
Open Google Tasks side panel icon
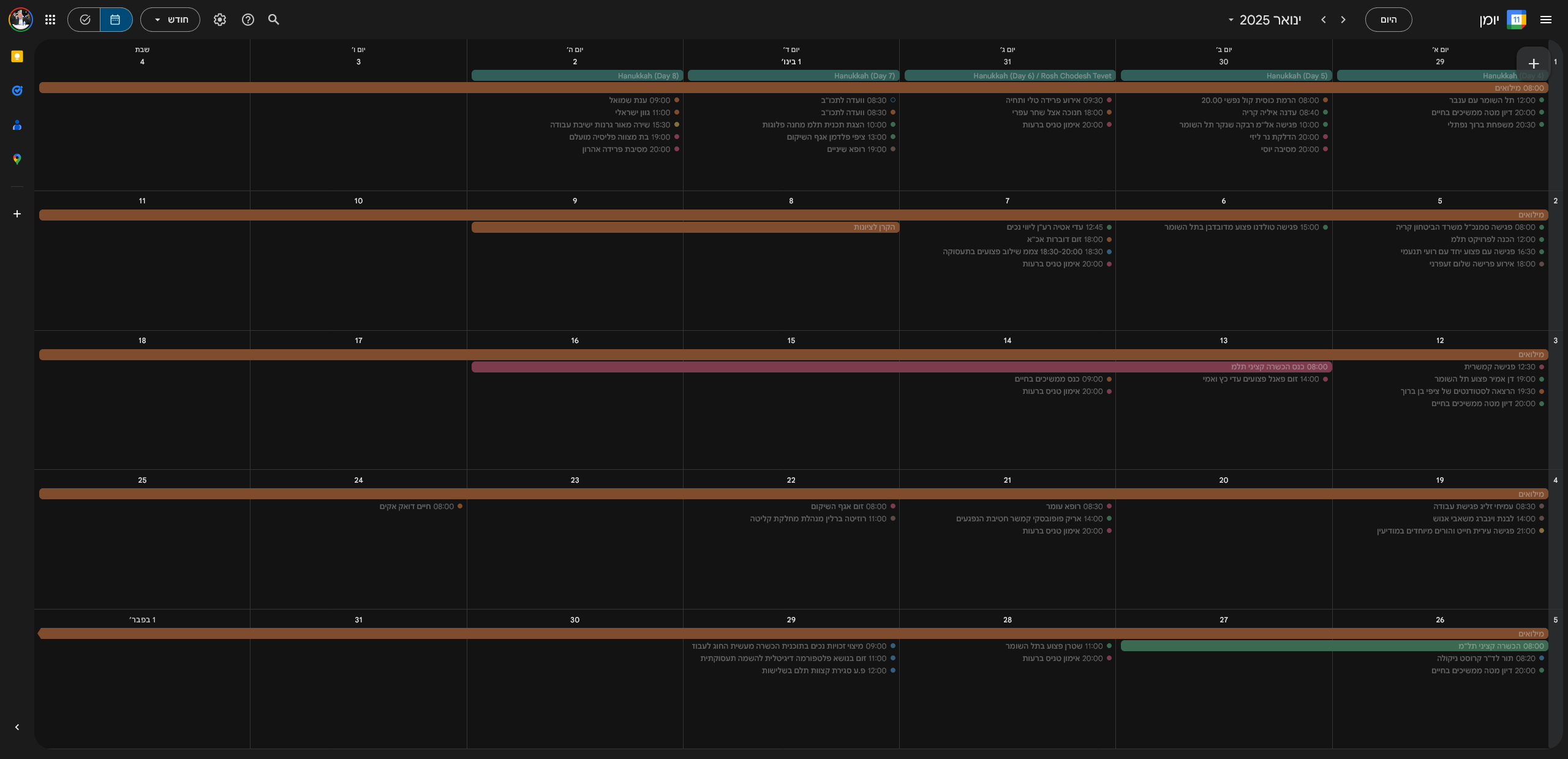tap(17, 91)
